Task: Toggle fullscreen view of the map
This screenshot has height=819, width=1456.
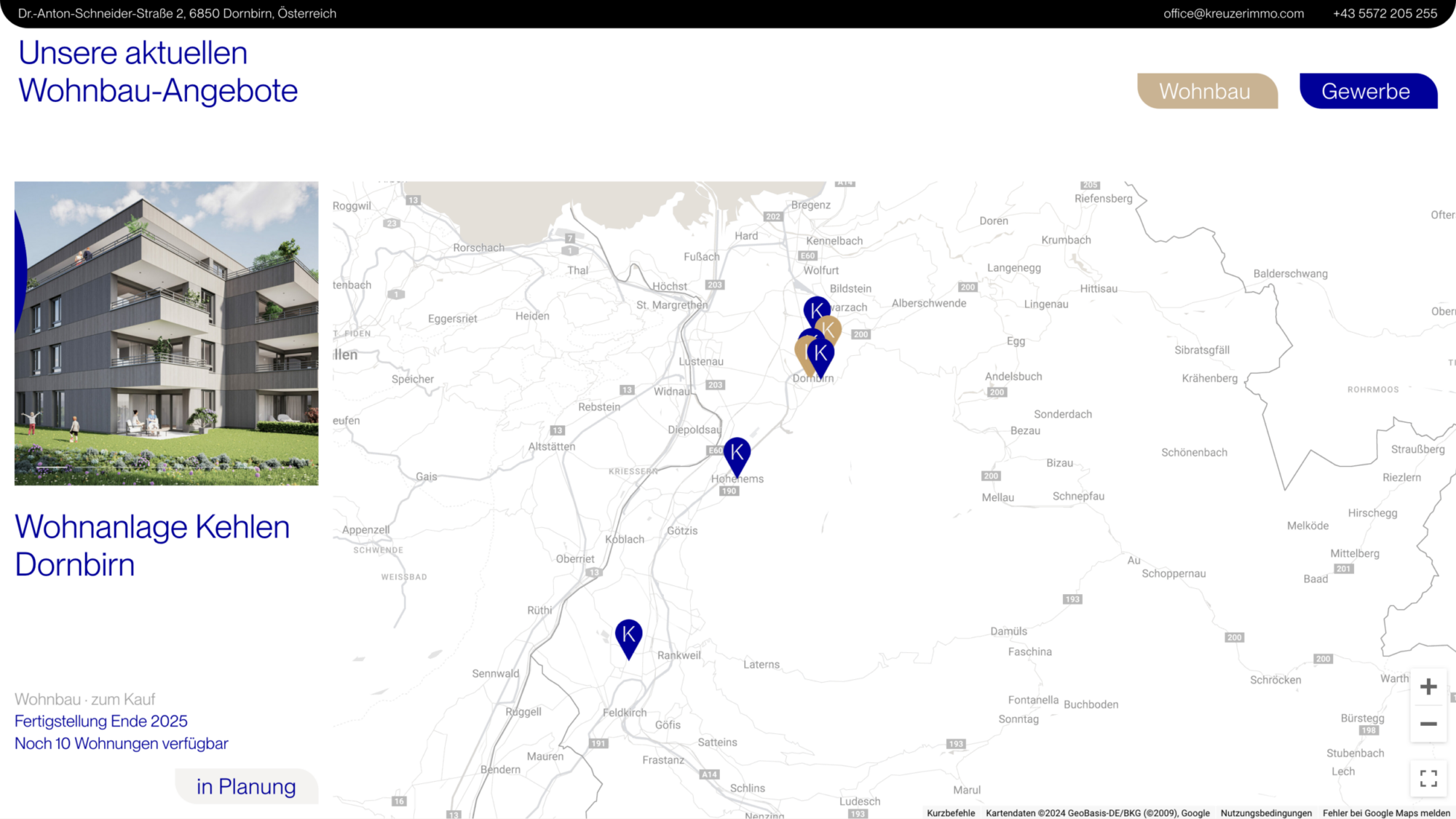Action: (x=1428, y=778)
